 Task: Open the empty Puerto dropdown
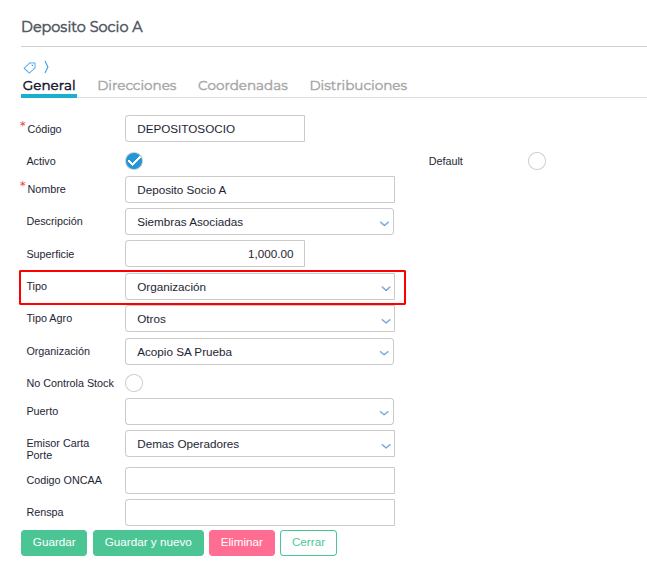click(259, 411)
